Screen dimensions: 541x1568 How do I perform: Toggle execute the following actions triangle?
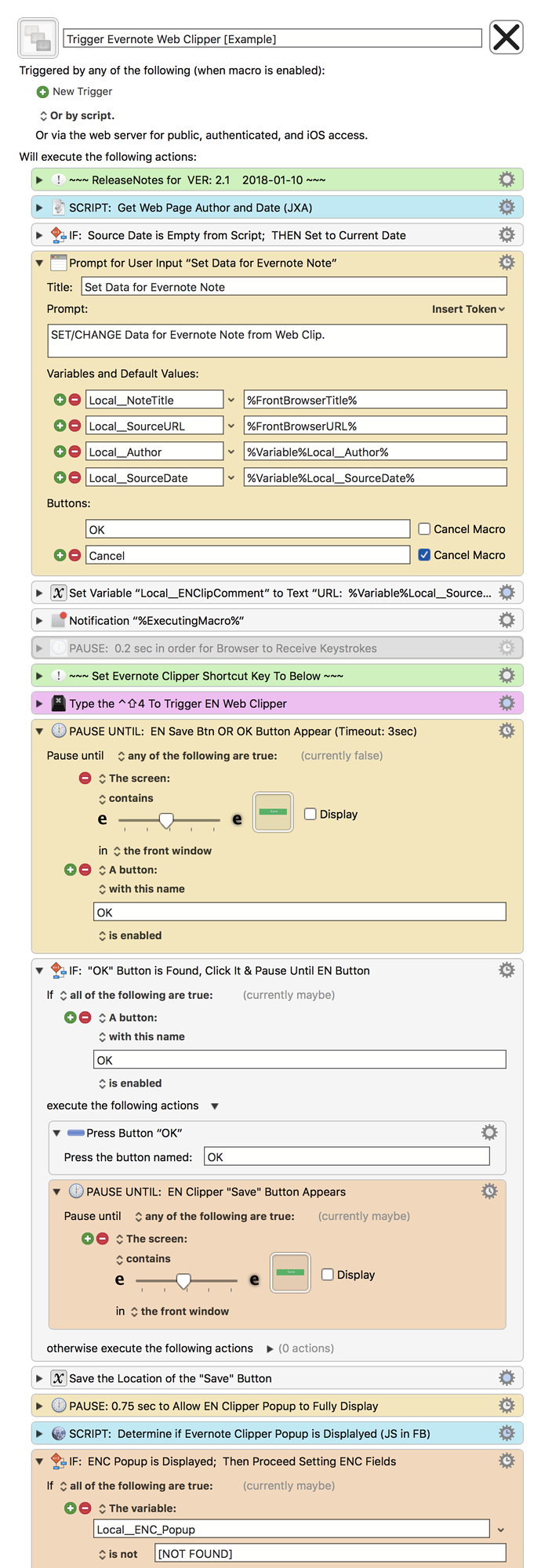pyautogui.click(x=215, y=1106)
